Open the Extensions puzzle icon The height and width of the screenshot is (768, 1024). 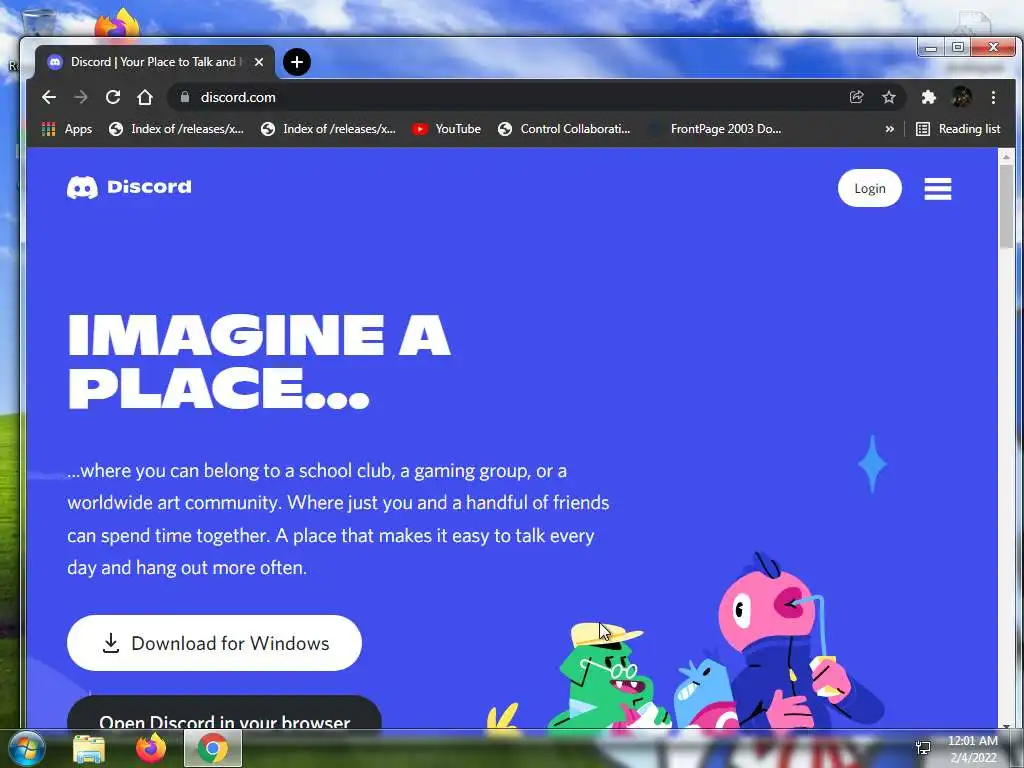(x=928, y=97)
